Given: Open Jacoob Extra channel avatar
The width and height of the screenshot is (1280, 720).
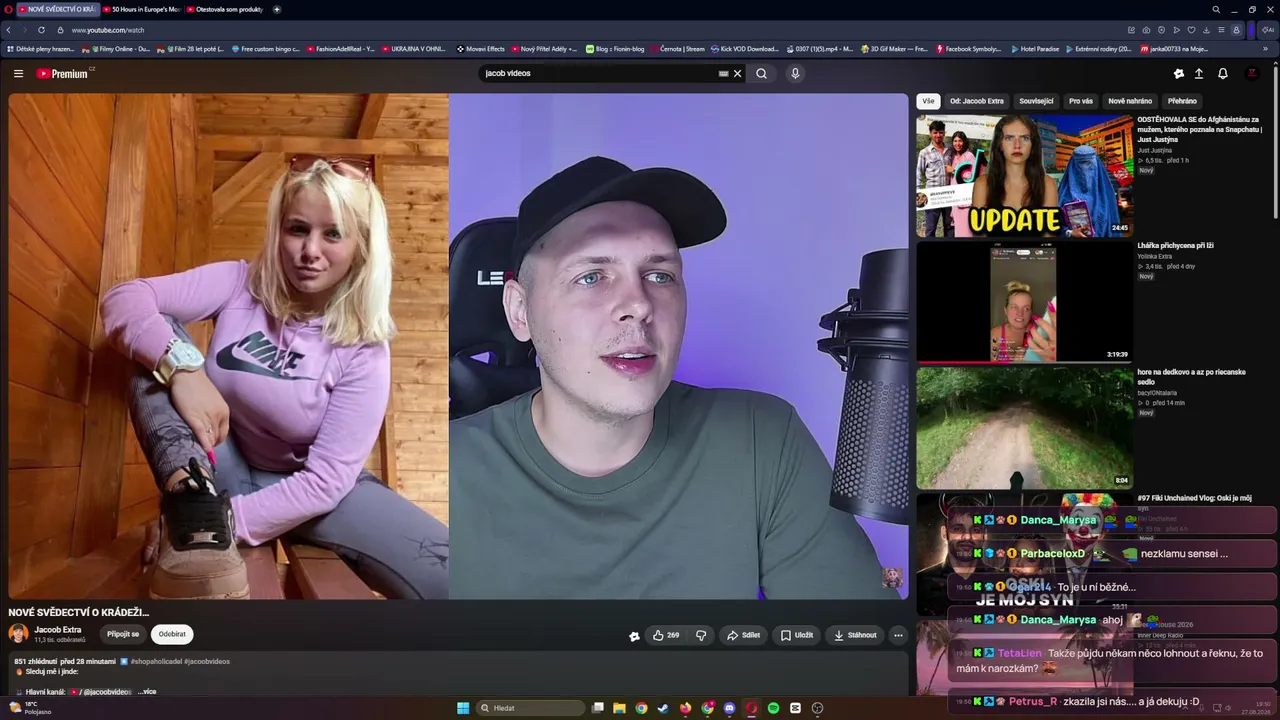Looking at the screenshot, I should coord(19,633).
